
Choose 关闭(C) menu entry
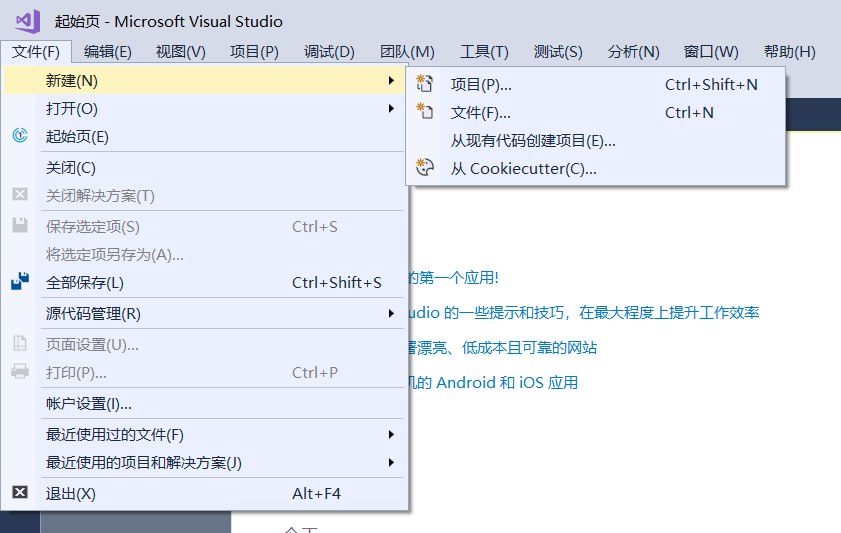pyautogui.click(x=204, y=168)
